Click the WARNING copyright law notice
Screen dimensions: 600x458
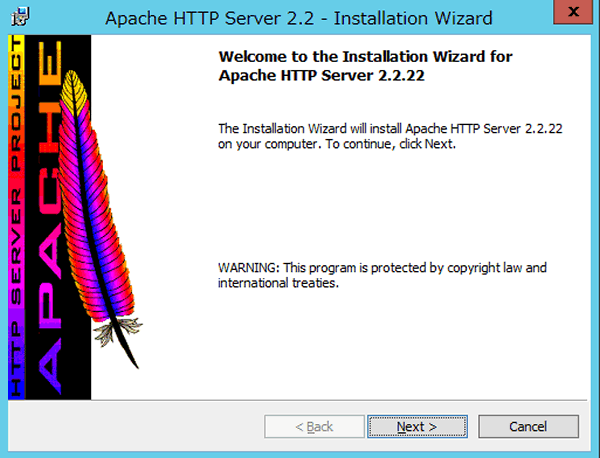click(x=382, y=269)
